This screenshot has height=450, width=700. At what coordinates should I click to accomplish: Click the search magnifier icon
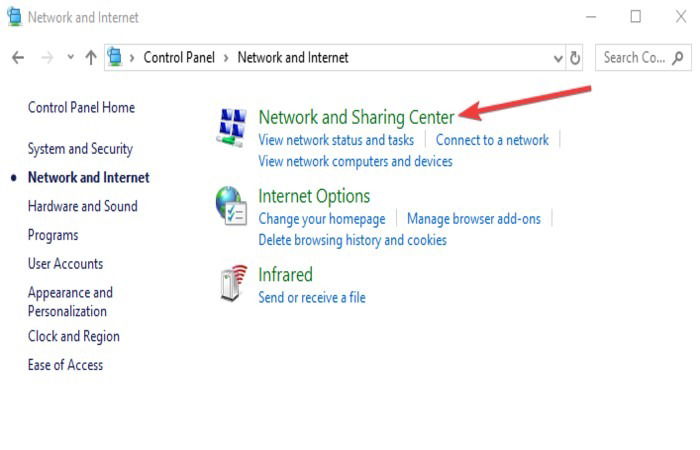click(x=678, y=58)
